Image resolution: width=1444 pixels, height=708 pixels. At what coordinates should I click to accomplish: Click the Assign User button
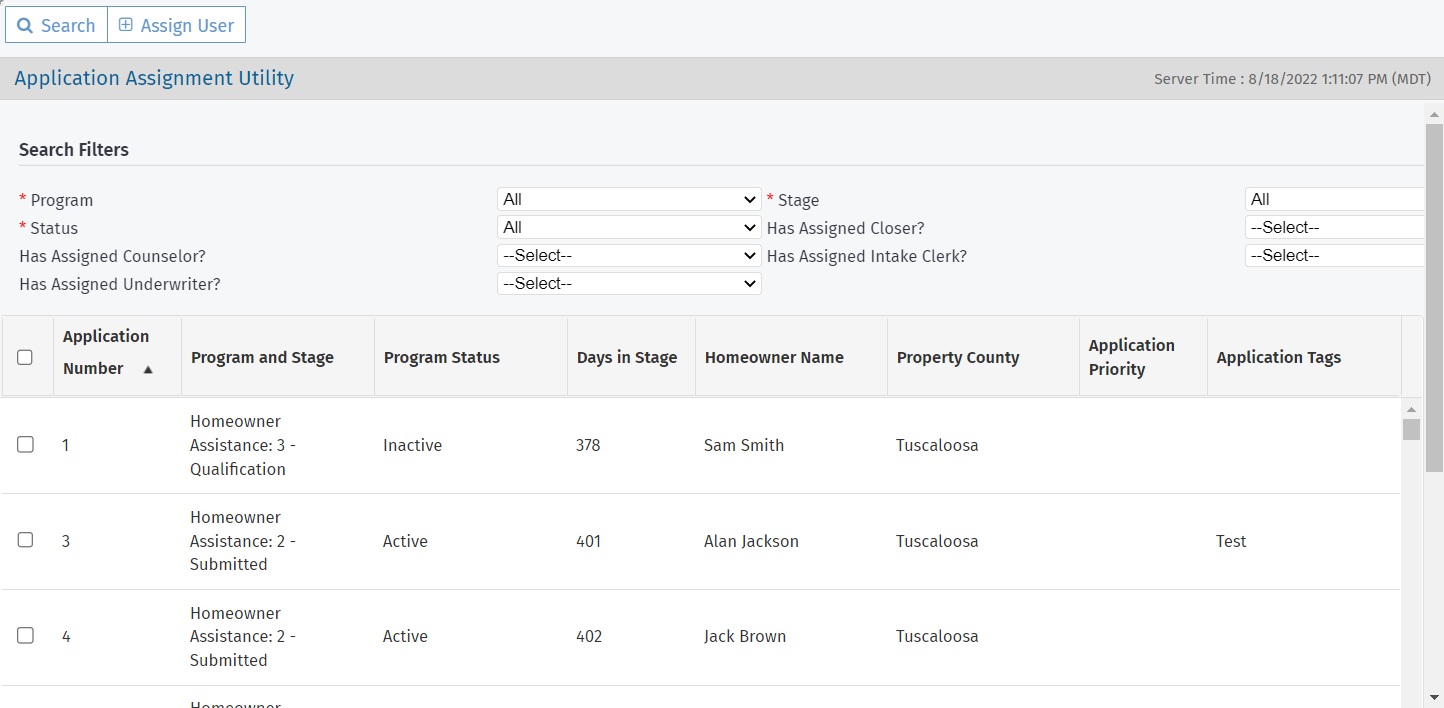pyautogui.click(x=176, y=25)
